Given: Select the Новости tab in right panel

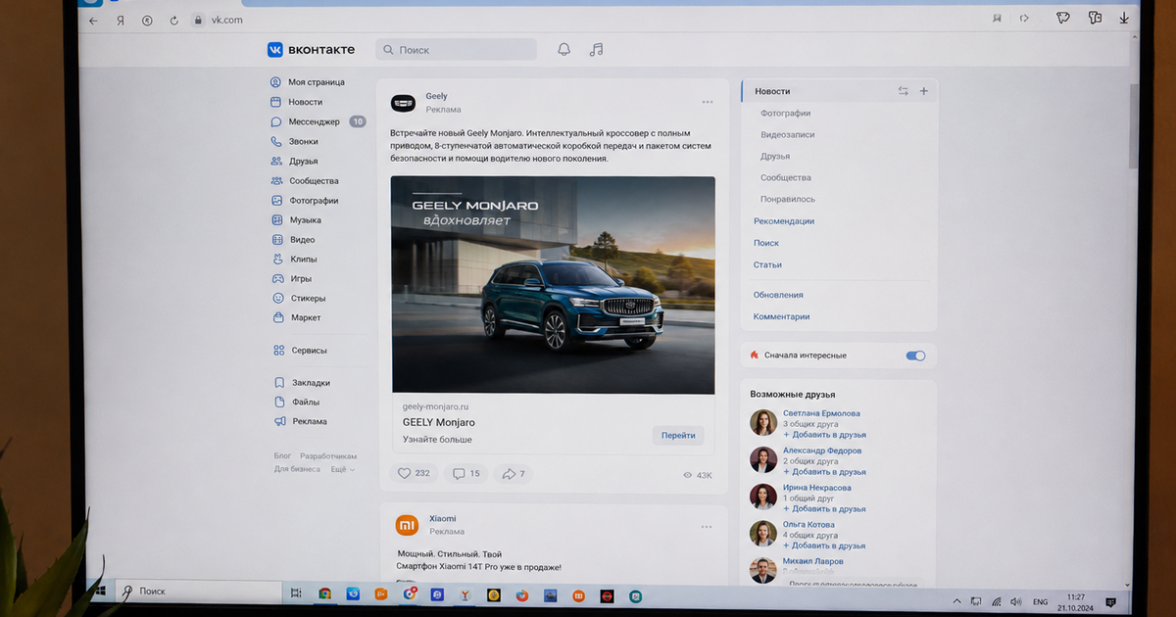Looking at the screenshot, I should click(772, 91).
